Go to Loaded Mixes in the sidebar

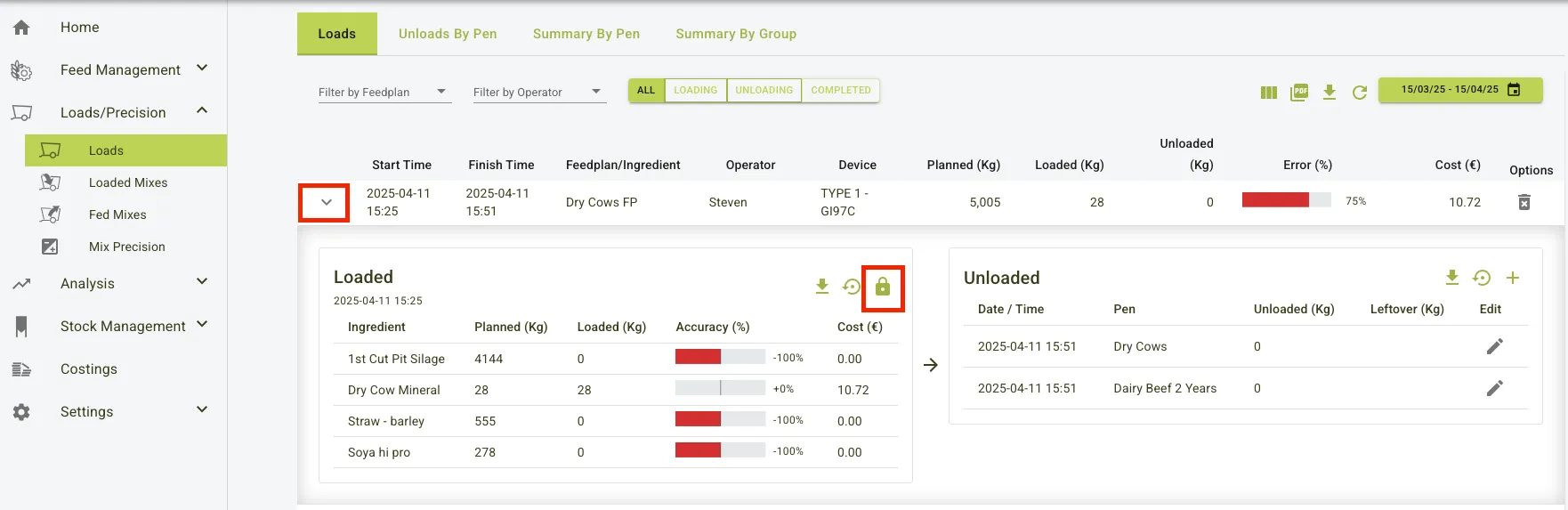128,182
